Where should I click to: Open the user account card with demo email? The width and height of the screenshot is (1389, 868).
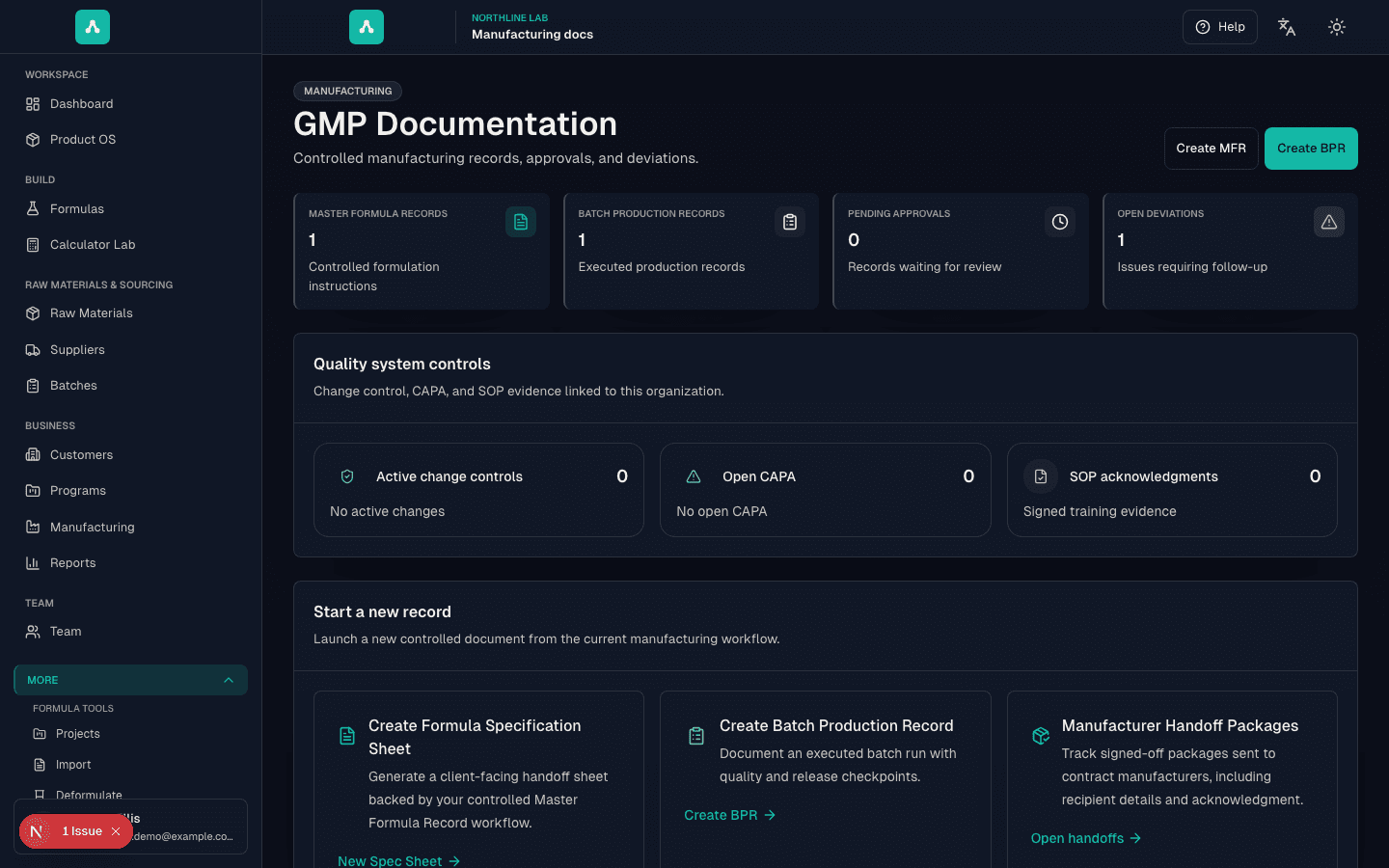point(130,827)
